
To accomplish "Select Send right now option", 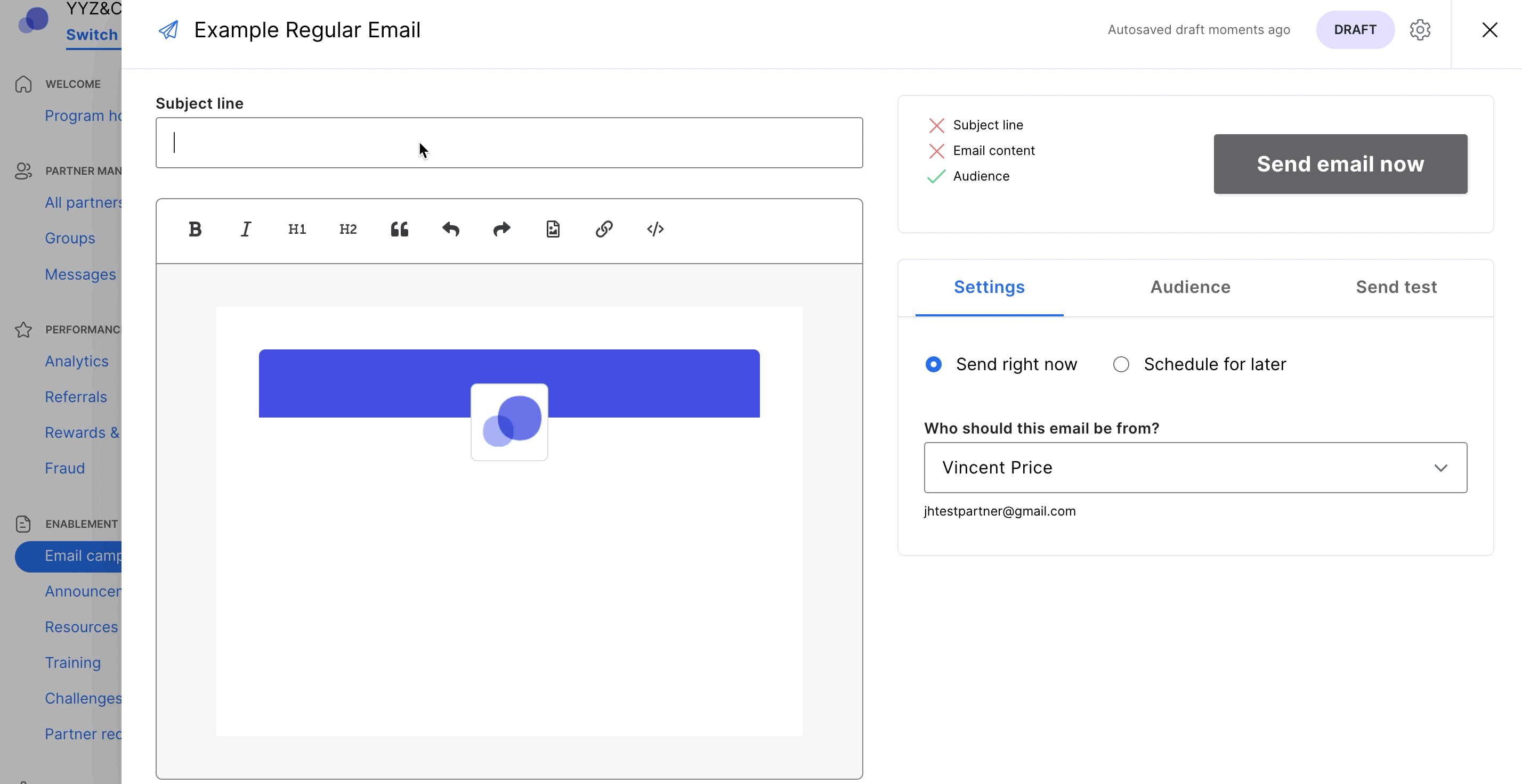I will [x=1001, y=364].
